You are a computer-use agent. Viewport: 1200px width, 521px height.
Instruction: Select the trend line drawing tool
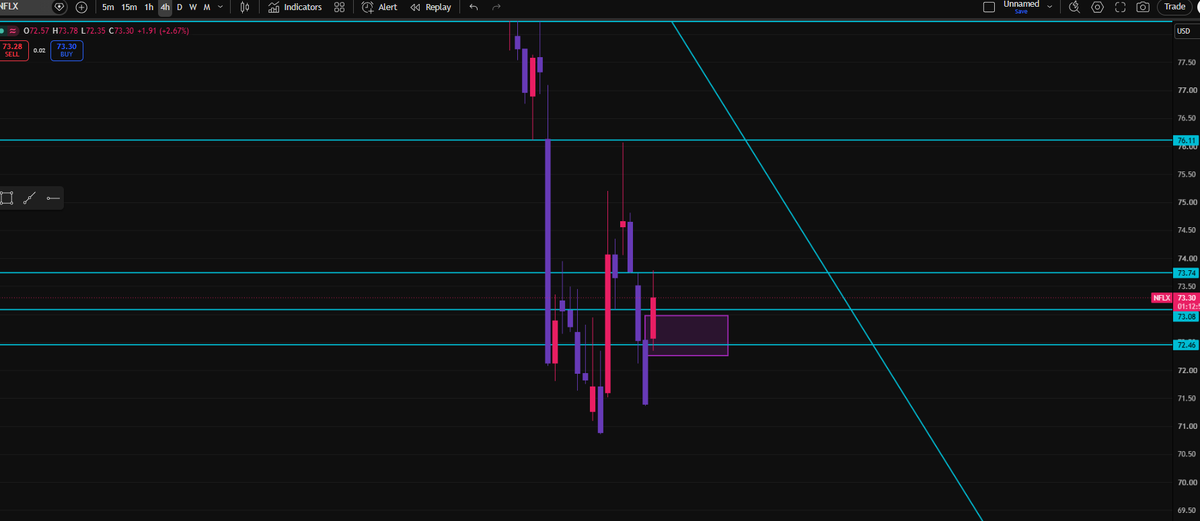[30, 198]
